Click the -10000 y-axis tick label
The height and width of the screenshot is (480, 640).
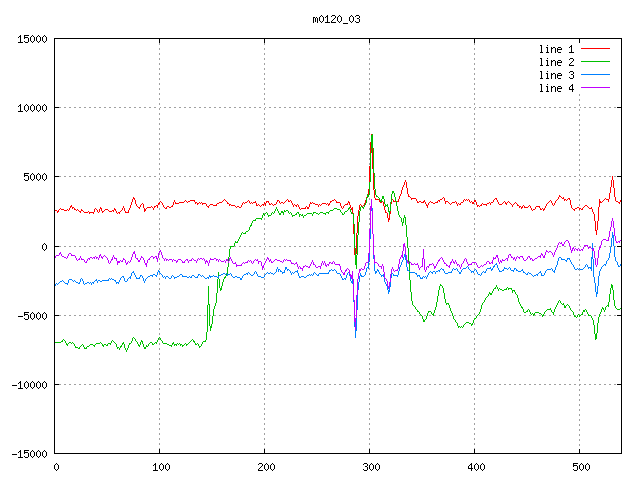(x=28, y=384)
